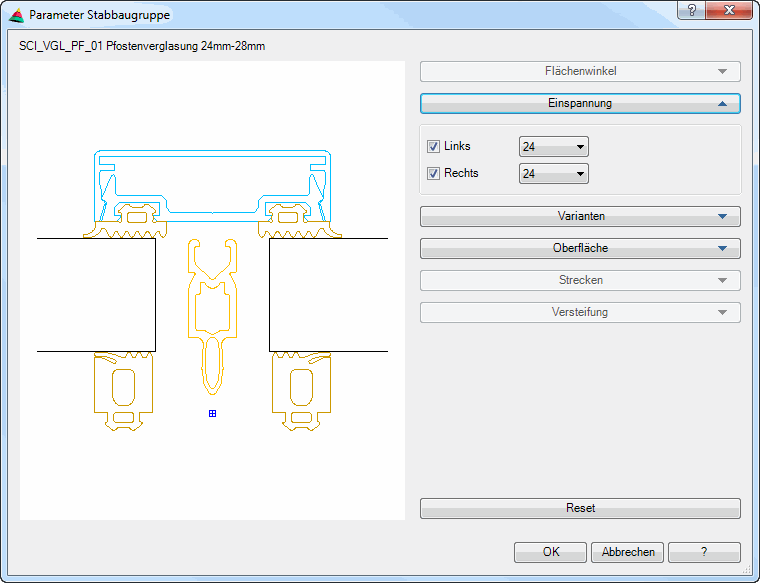Click the blue insertion point marker in preview

[212, 413]
